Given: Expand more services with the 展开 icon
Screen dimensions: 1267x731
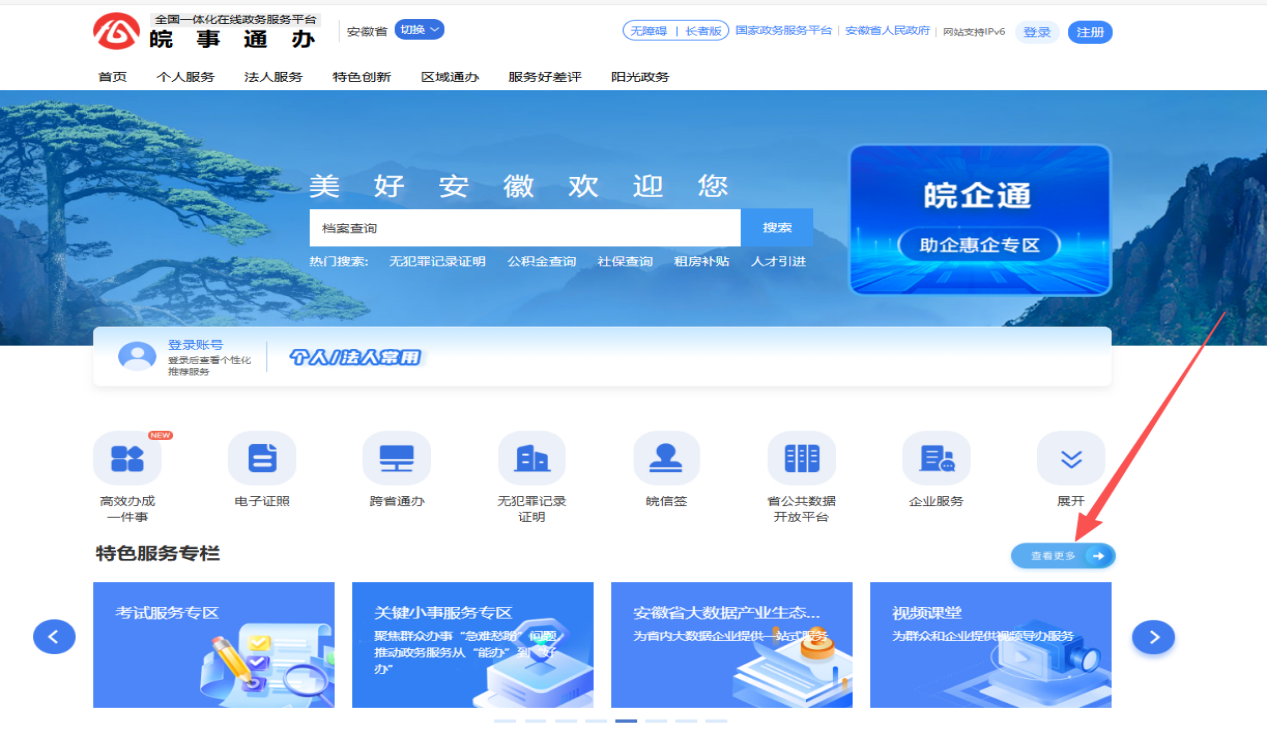Looking at the screenshot, I should pos(1071,459).
